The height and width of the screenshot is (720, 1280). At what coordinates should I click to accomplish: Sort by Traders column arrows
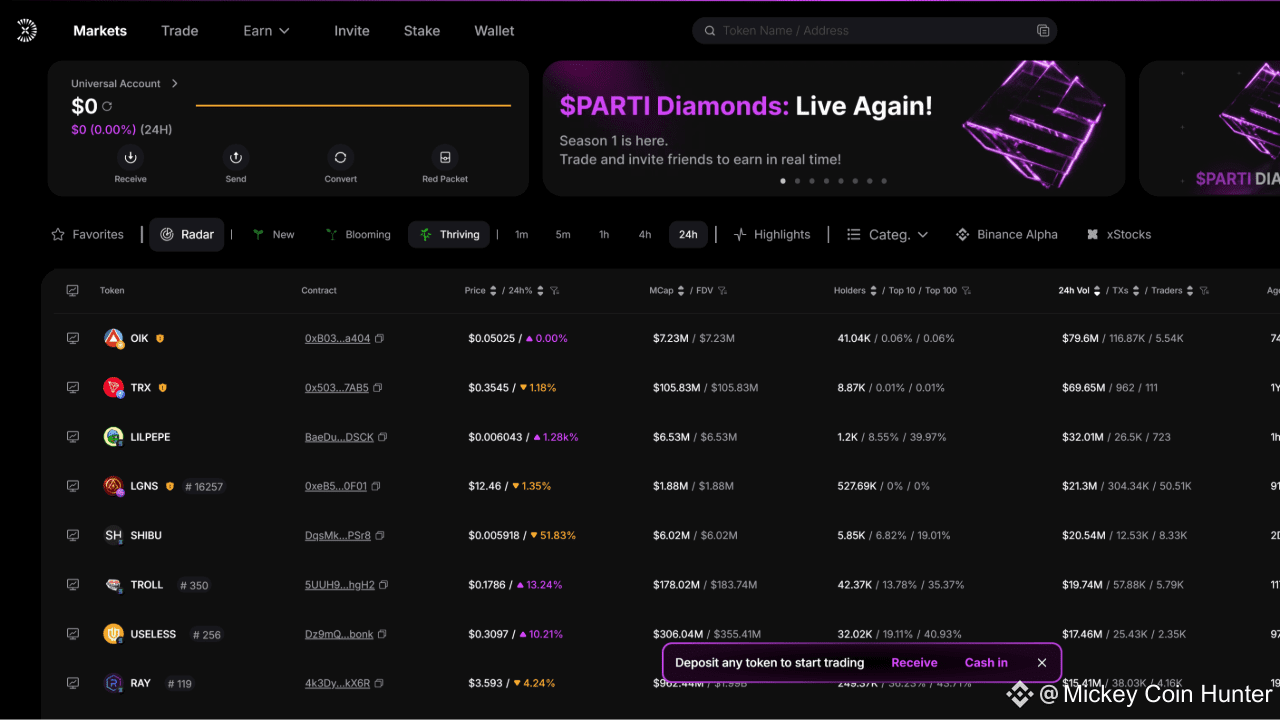[x=1191, y=291]
